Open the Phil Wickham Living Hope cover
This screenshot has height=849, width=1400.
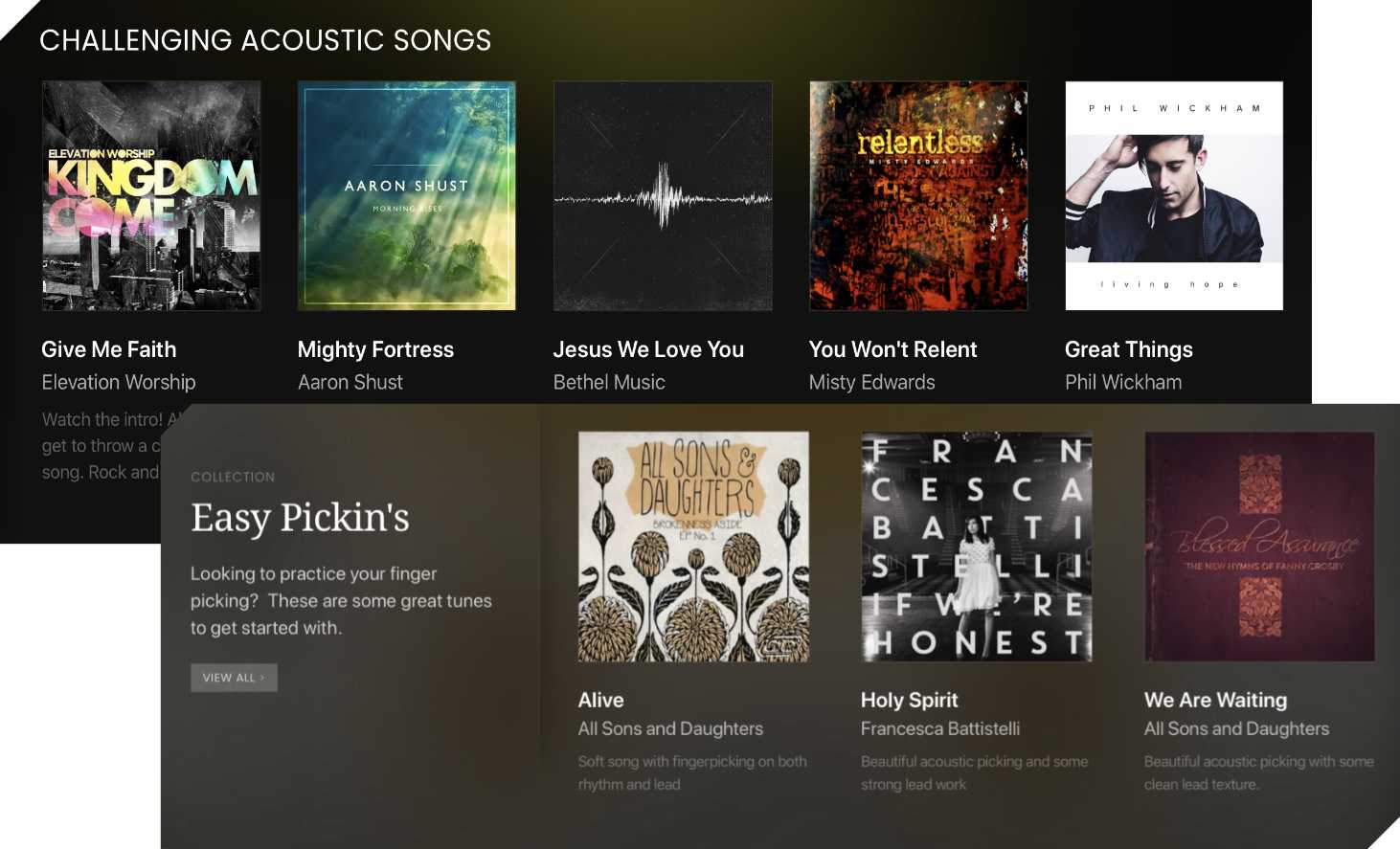click(x=1174, y=195)
